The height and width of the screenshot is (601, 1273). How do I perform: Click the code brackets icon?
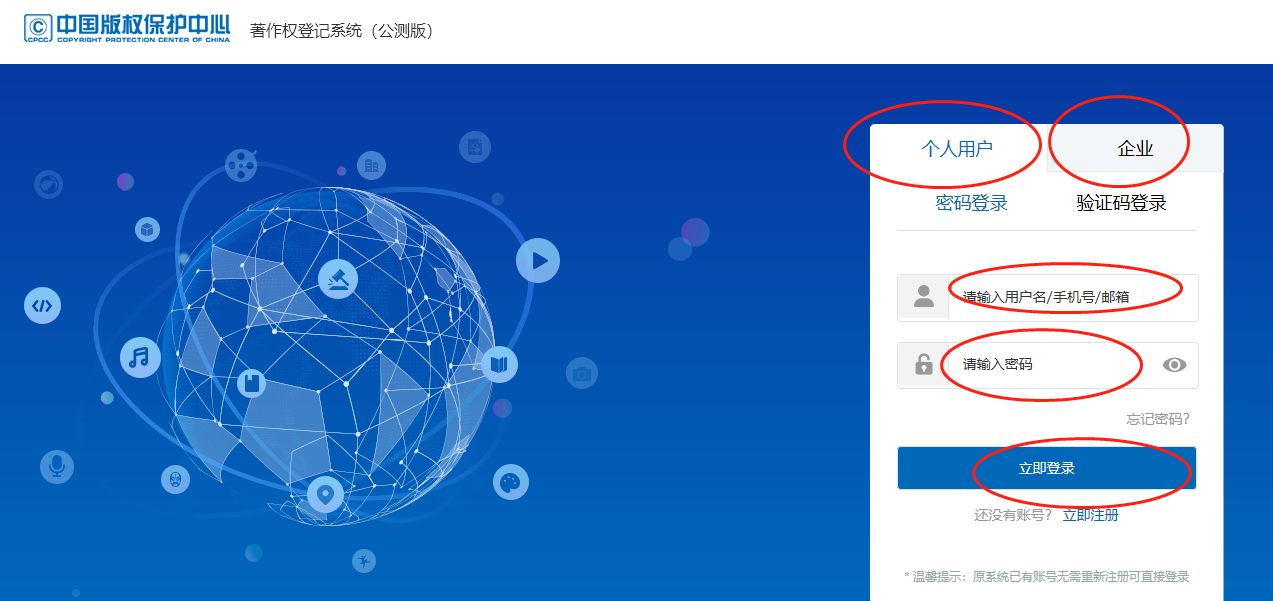pos(42,305)
